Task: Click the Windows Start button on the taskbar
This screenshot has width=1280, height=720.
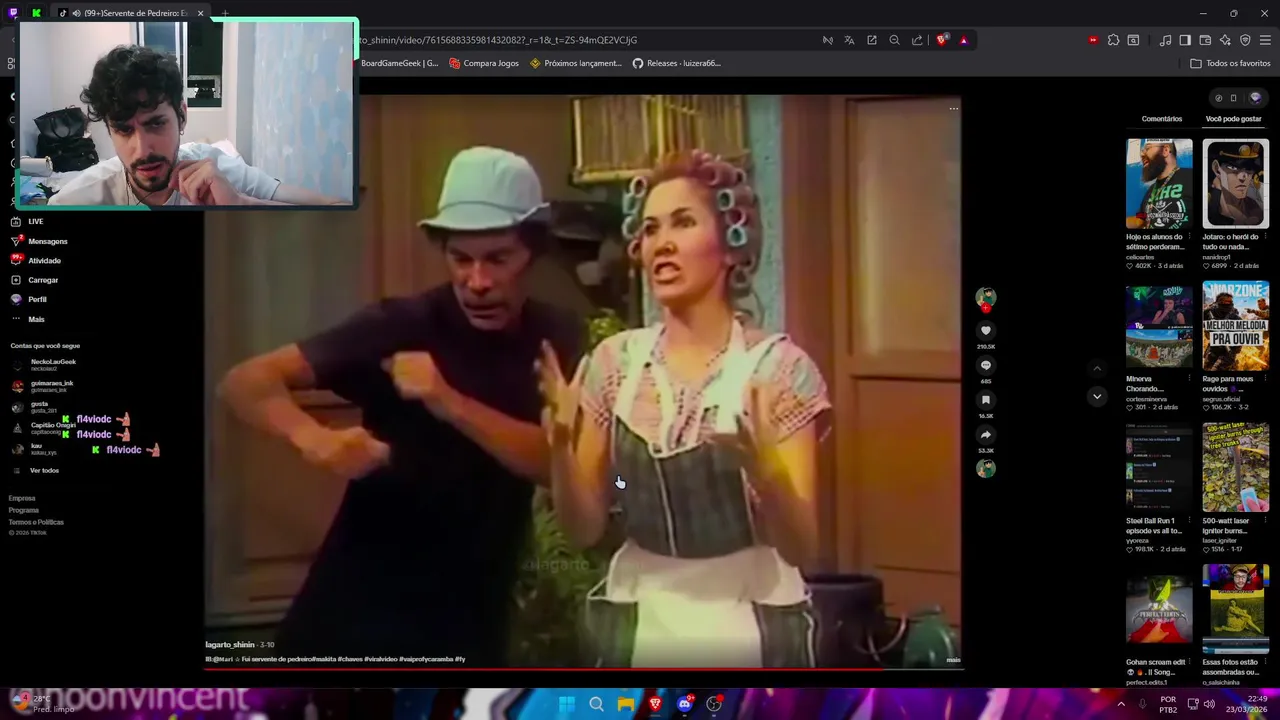Action: pos(566,704)
